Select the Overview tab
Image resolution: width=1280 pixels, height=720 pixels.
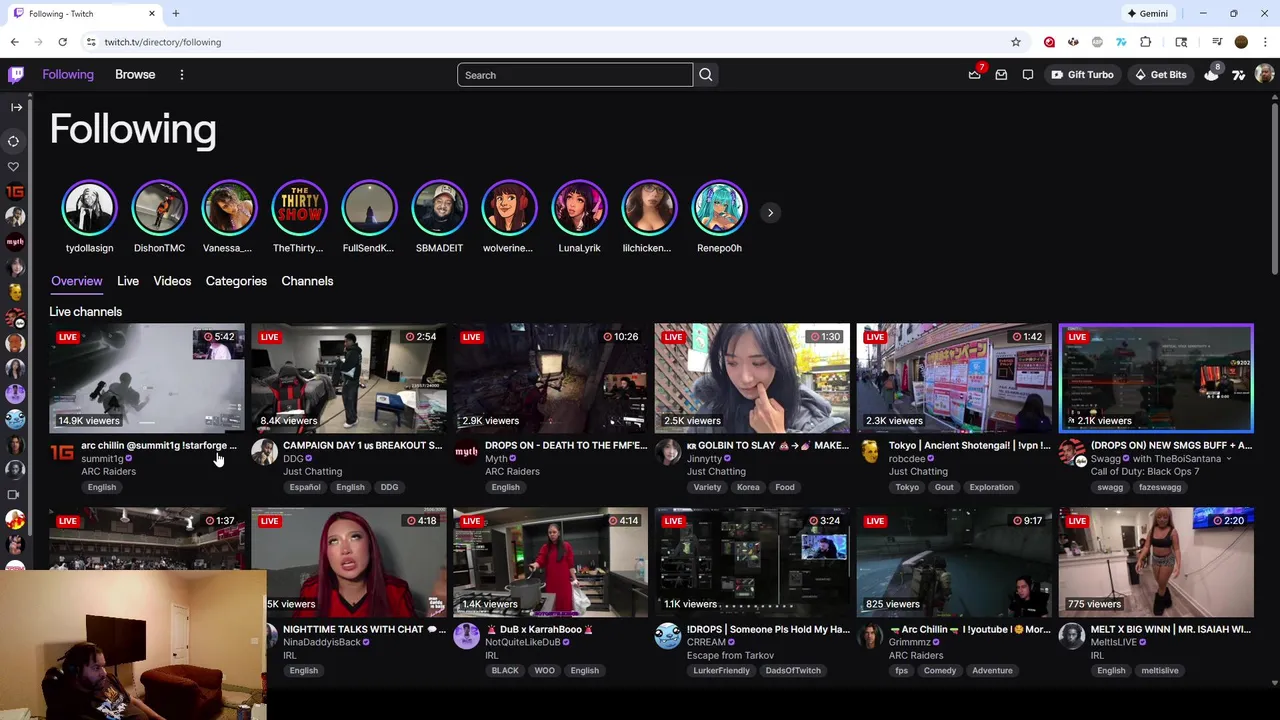77,281
